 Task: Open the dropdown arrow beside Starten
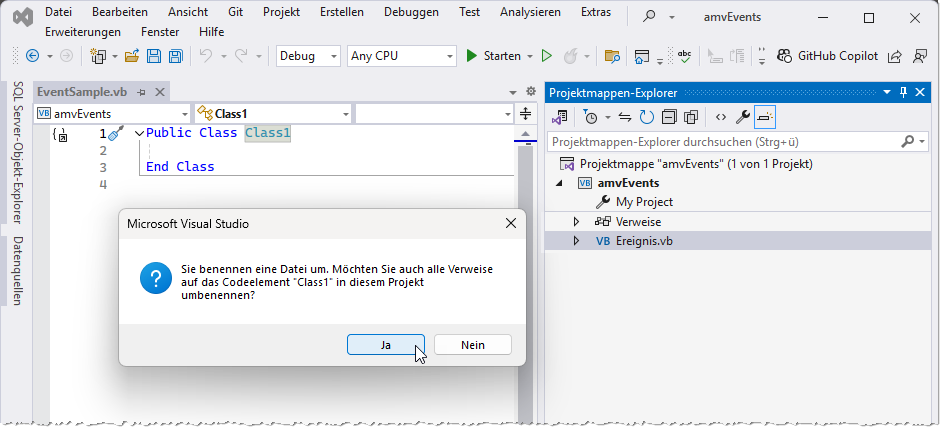pos(530,57)
